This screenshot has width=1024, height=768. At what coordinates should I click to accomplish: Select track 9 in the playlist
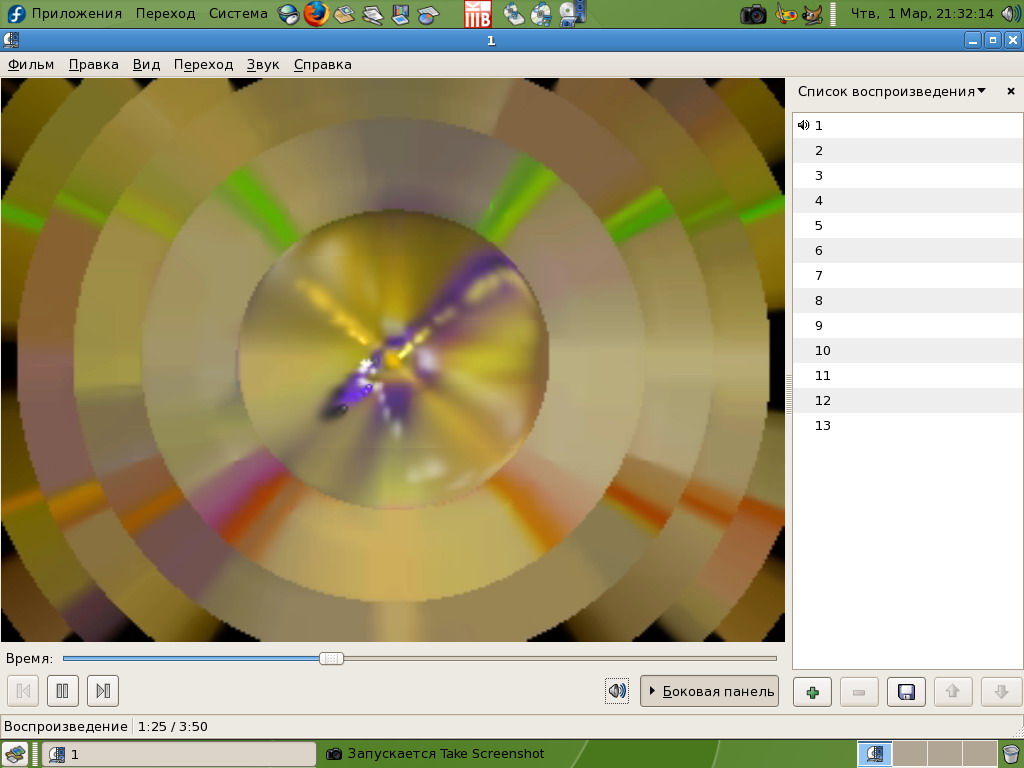[x=908, y=326]
